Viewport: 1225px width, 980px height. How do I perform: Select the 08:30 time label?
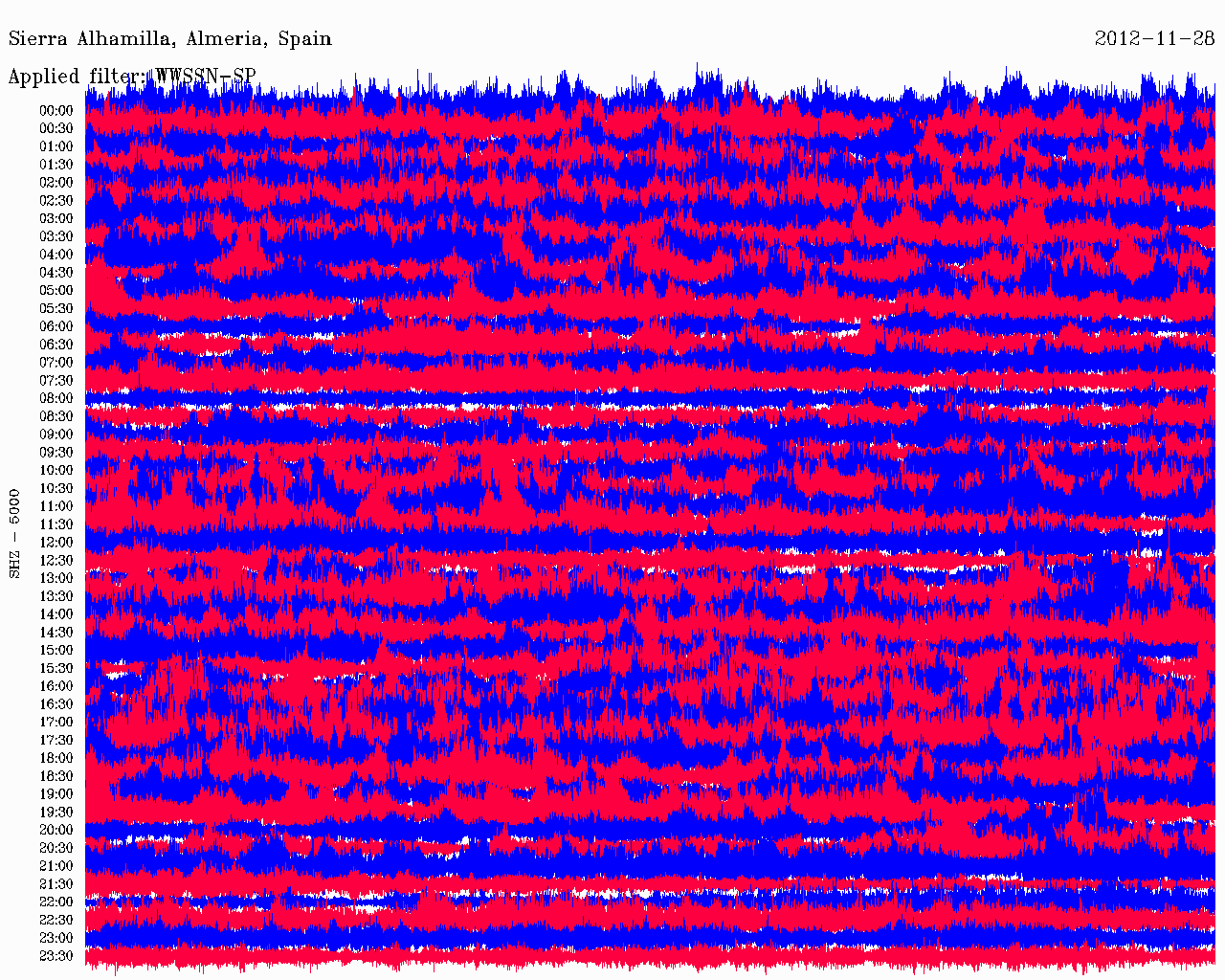pos(56,416)
